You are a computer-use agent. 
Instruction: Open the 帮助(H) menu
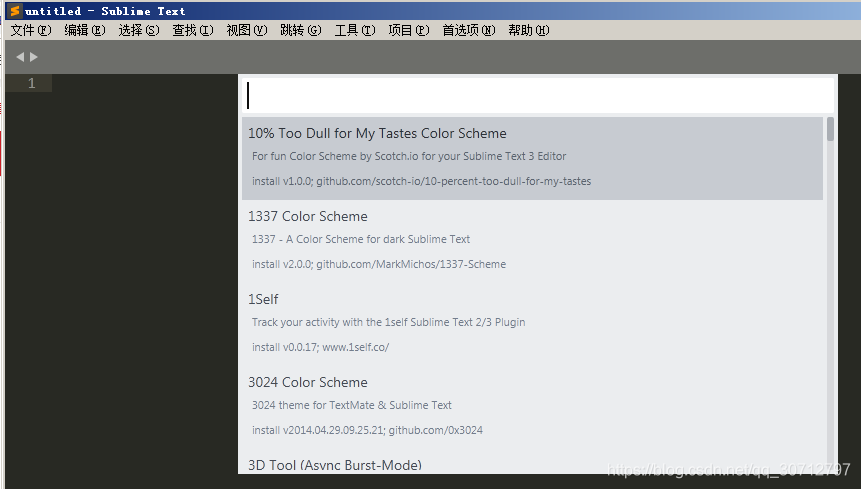coord(528,30)
